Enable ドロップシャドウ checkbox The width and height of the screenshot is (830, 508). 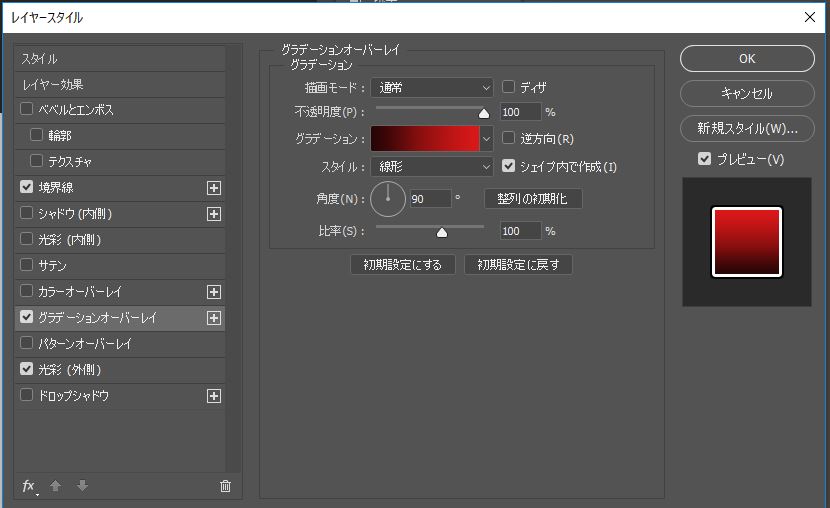26,394
